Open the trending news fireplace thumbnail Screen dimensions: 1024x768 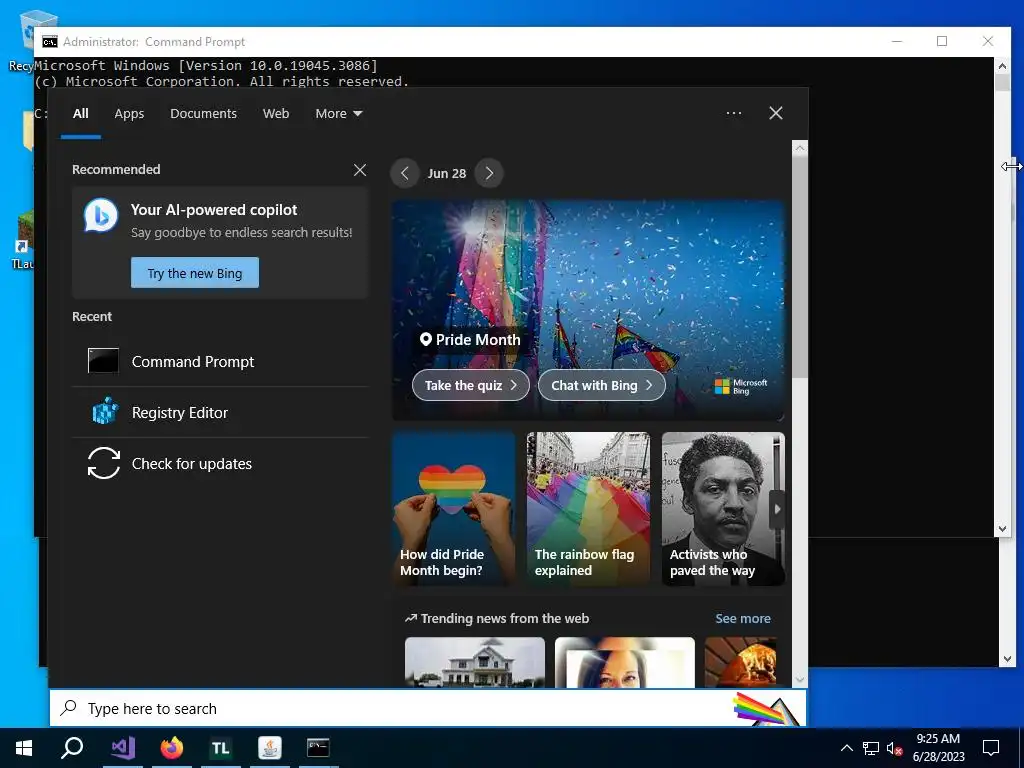point(741,662)
